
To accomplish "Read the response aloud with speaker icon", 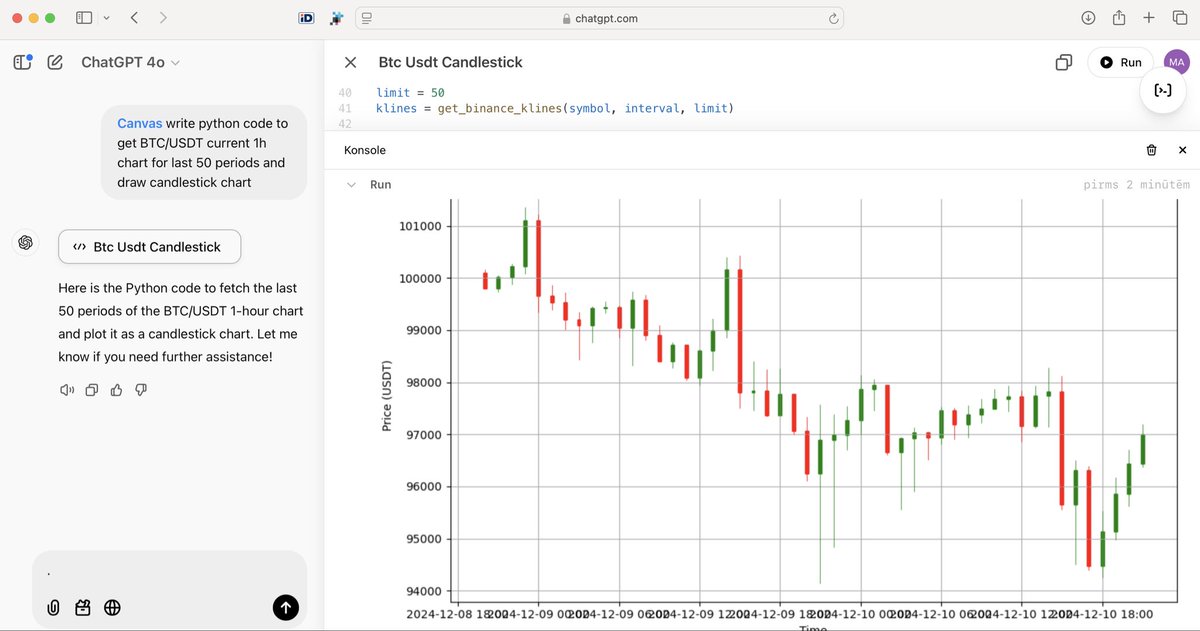I will coord(67,390).
